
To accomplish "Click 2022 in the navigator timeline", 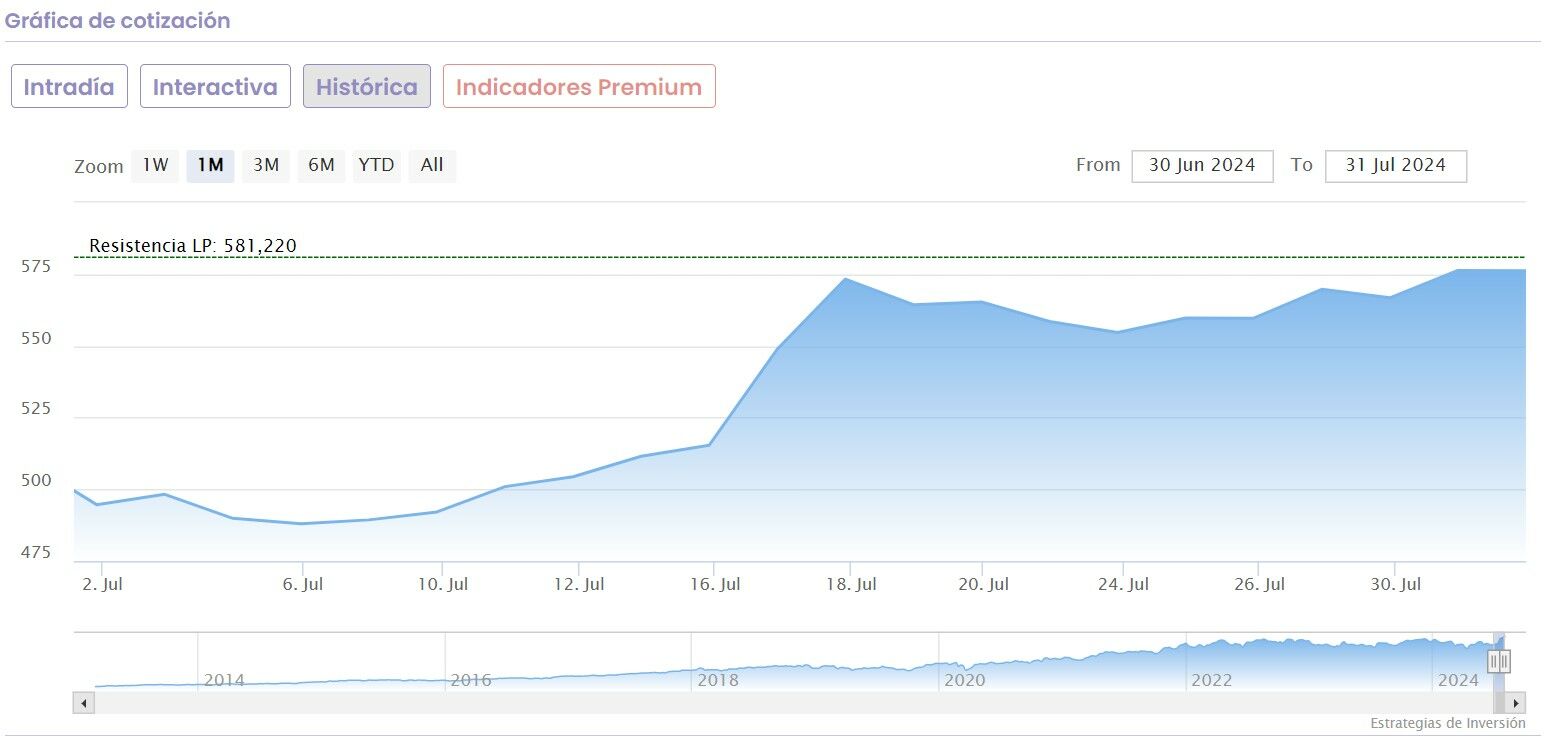I will [1211, 680].
